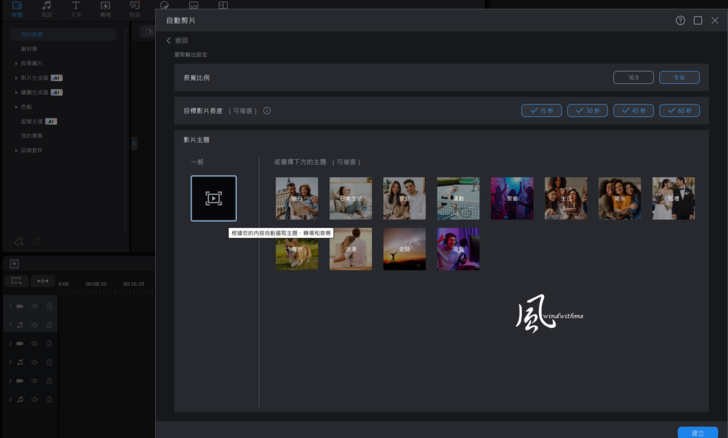The width and height of the screenshot is (728, 438).
Task: Click the 返回 back arrow
Action: [x=169, y=41]
